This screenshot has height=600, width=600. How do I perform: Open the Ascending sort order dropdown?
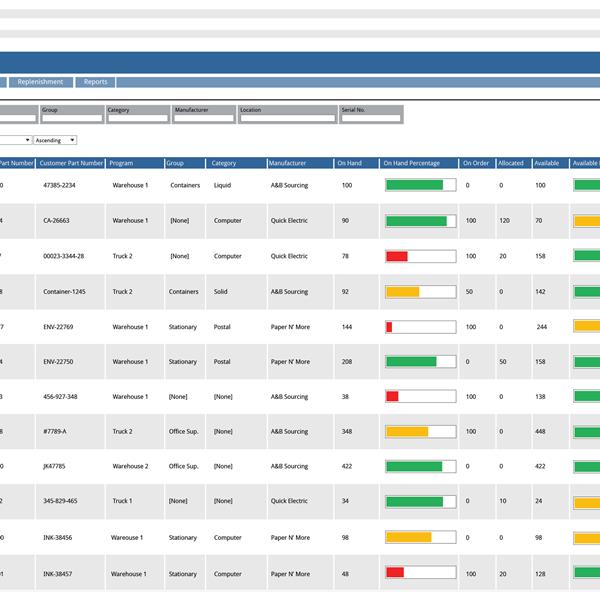coord(55,140)
